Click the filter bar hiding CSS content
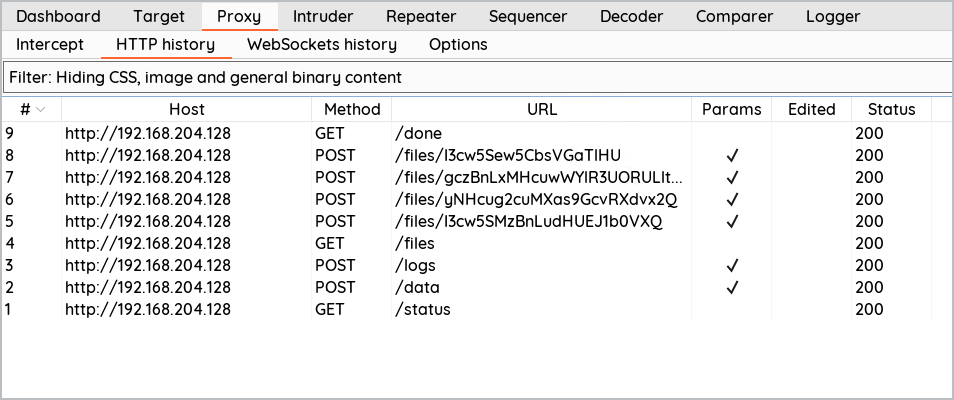Screen dimensions: 954x400 tap(477, 77)
